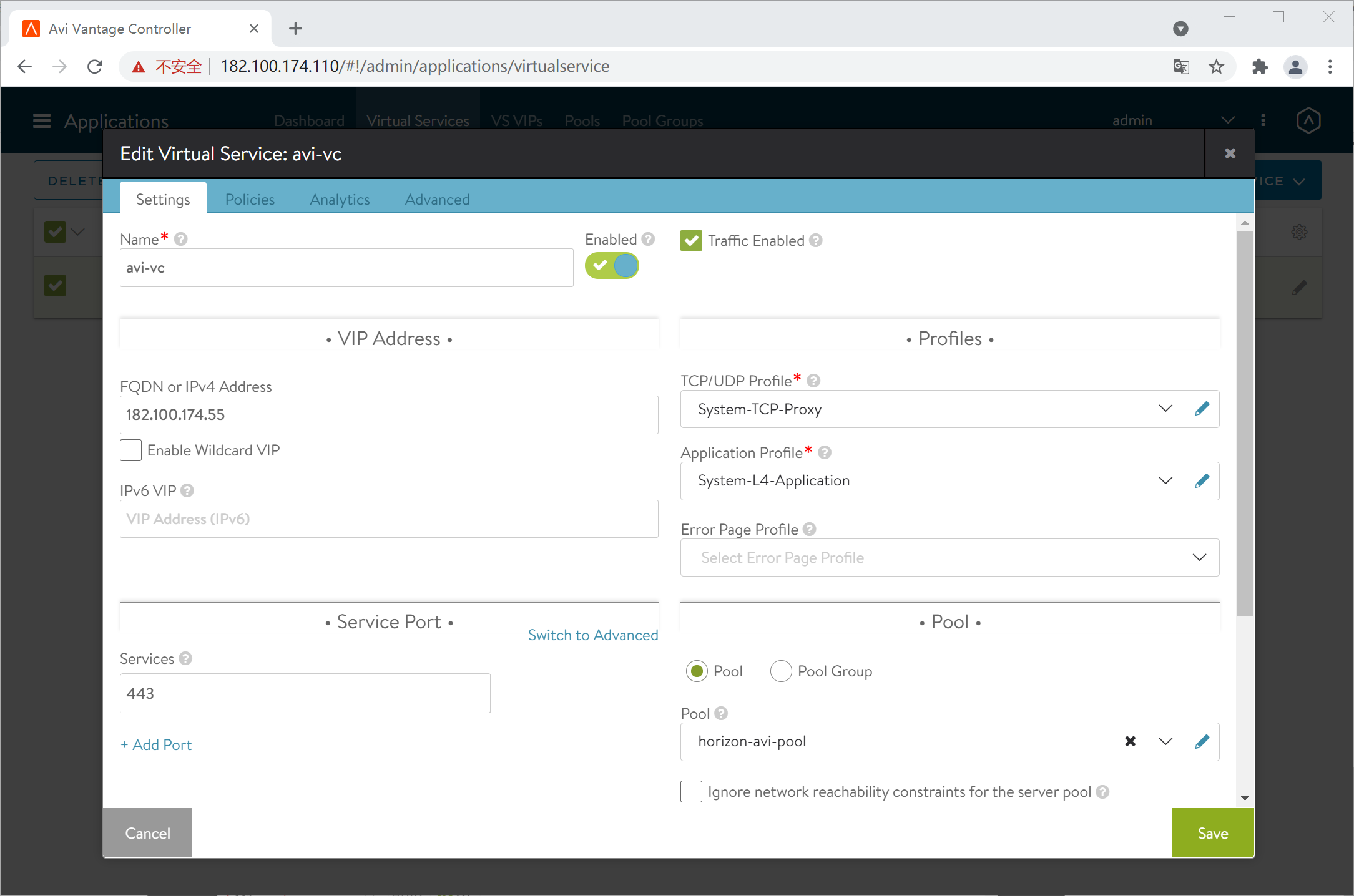Edit the Application Profile with pencil icon
The image size is (1354, 896).
click(1202, 480)
